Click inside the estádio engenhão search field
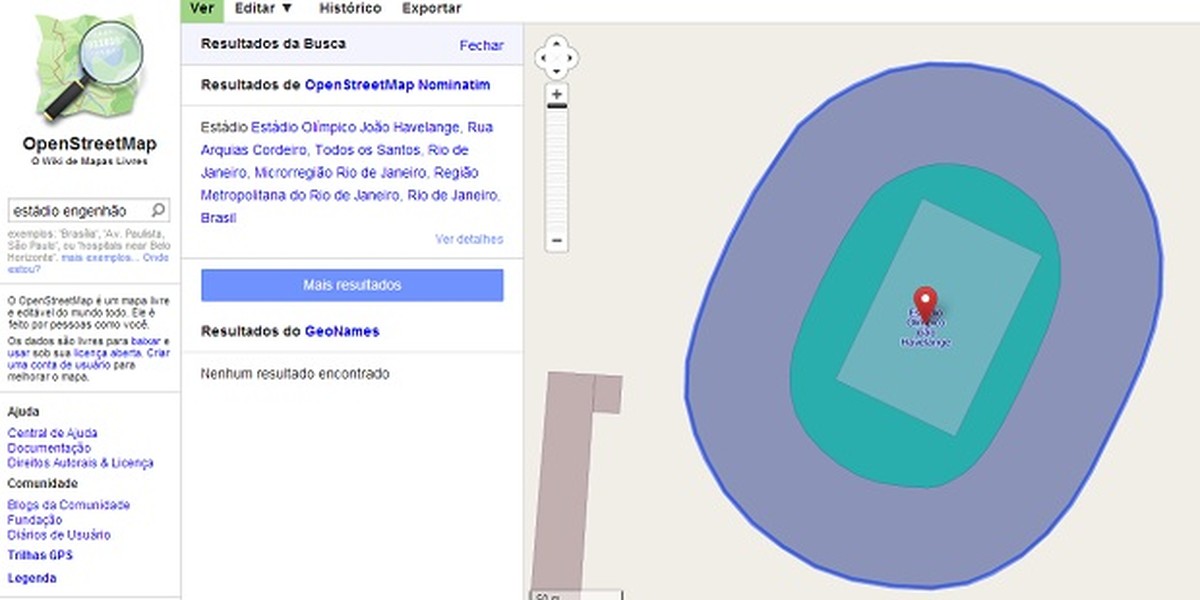 pyautogui.click(x=75, y=210)
